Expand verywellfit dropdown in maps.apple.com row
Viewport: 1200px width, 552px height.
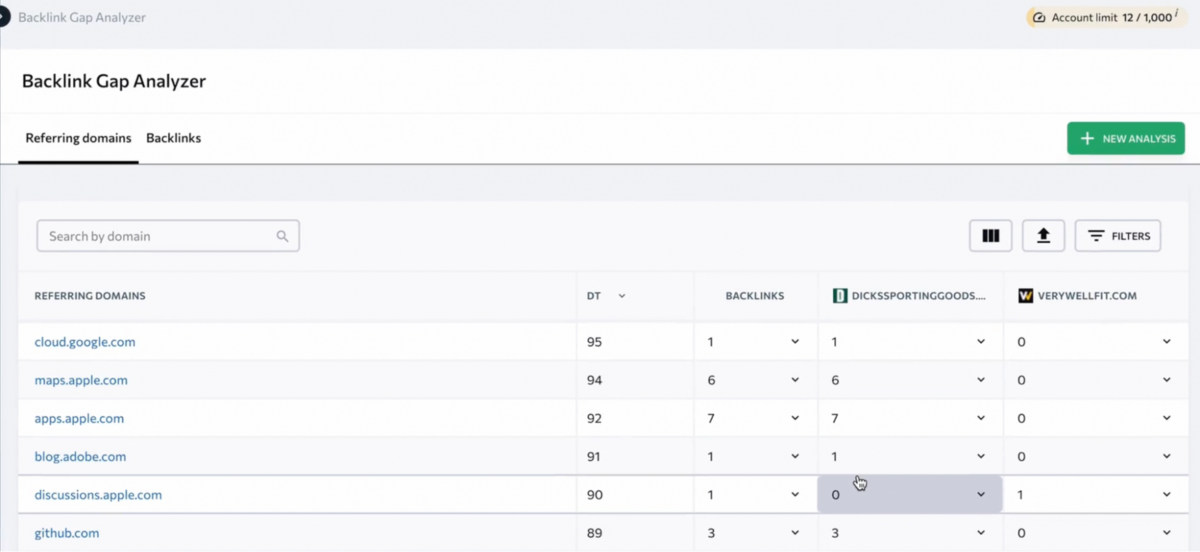point(1167,380)
